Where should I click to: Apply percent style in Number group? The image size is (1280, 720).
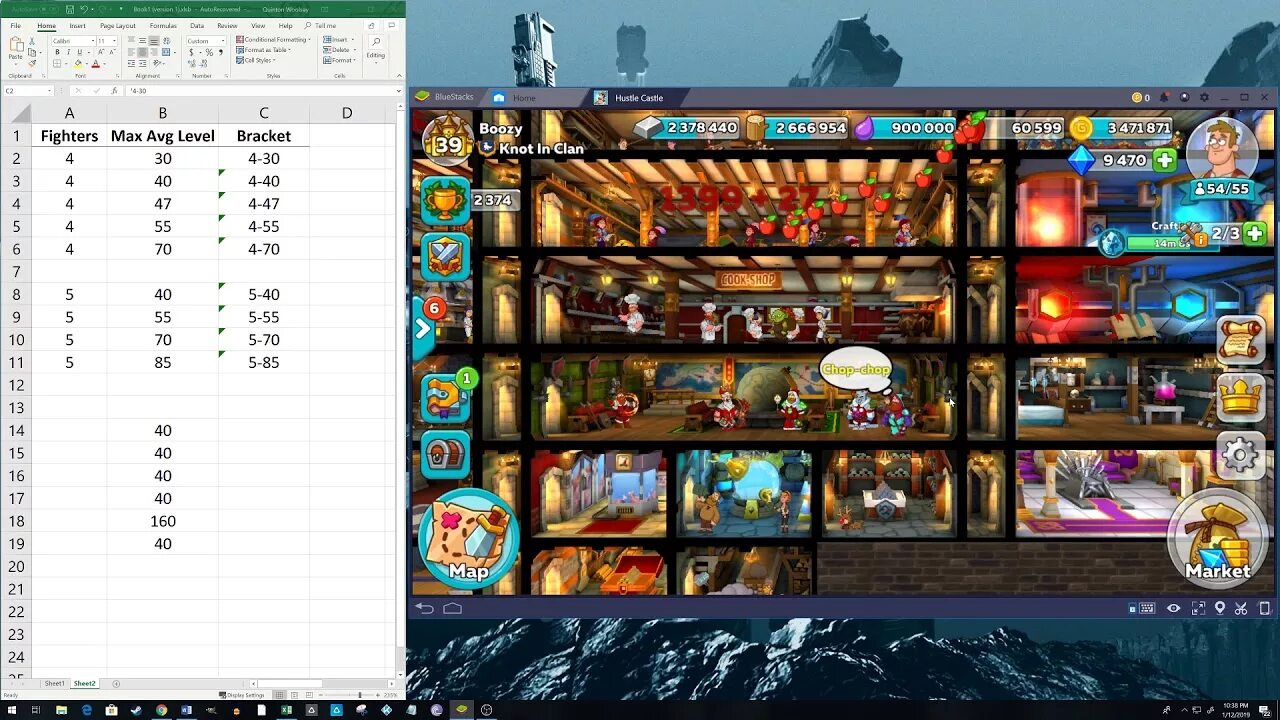pyautogui.click(x=209, y=52)
